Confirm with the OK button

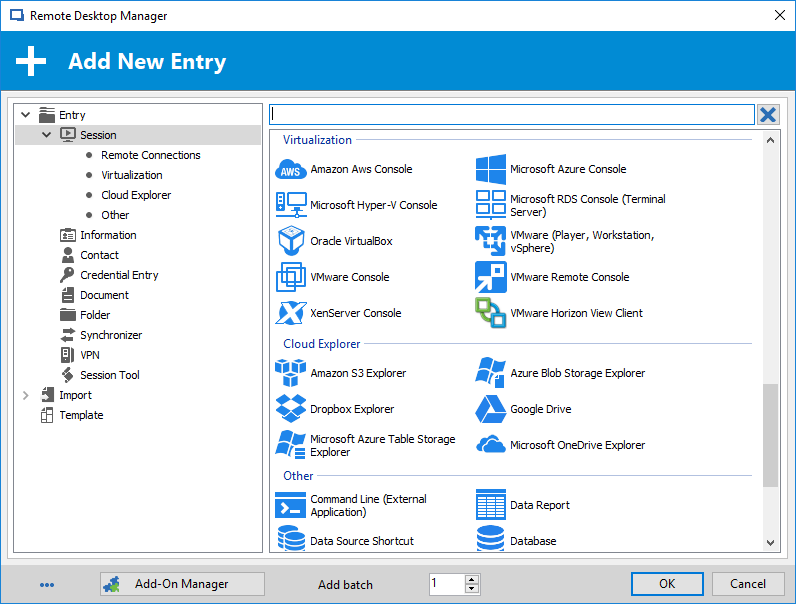(x=667, y=584)
